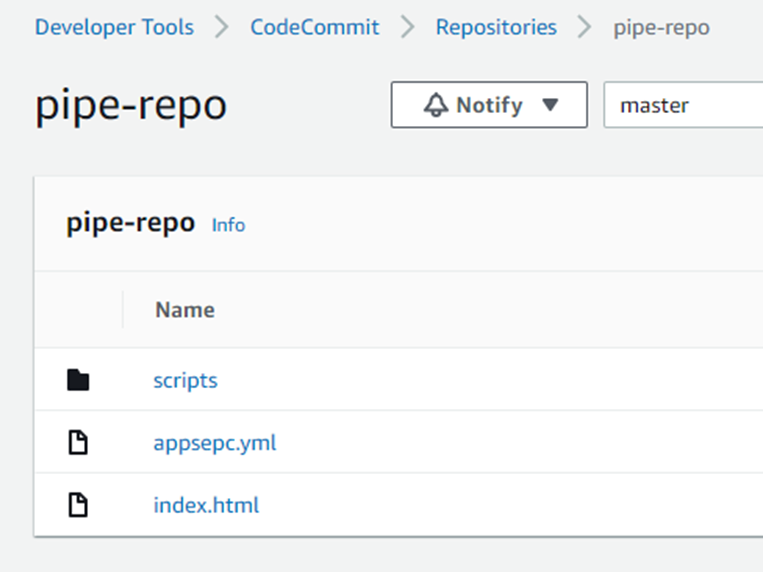
Task: Click the Name column header
Action: (185, 310)
